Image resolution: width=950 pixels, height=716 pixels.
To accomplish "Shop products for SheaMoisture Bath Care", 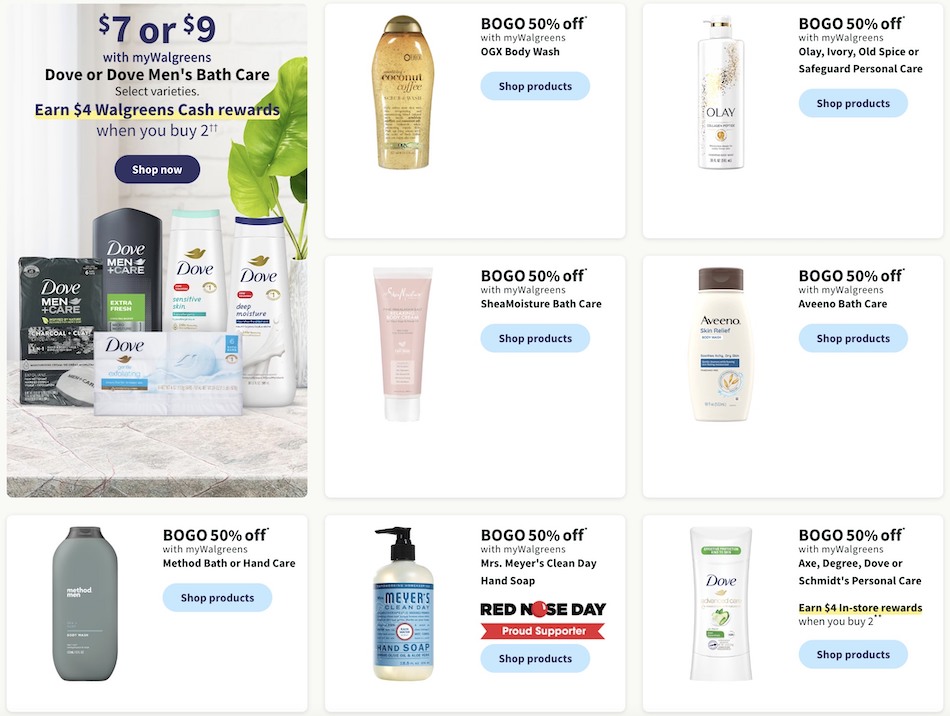I will pos(535,338).
